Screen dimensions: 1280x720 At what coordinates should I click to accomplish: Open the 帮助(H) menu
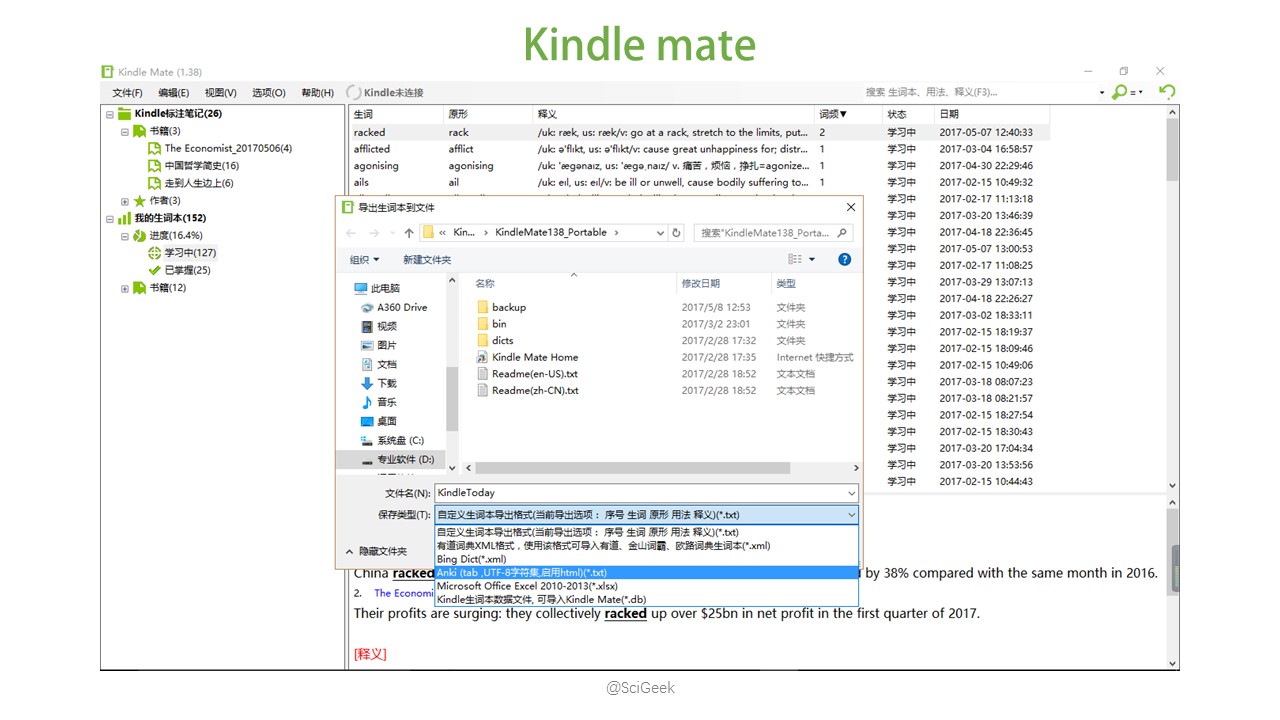(x=317, y=93)
